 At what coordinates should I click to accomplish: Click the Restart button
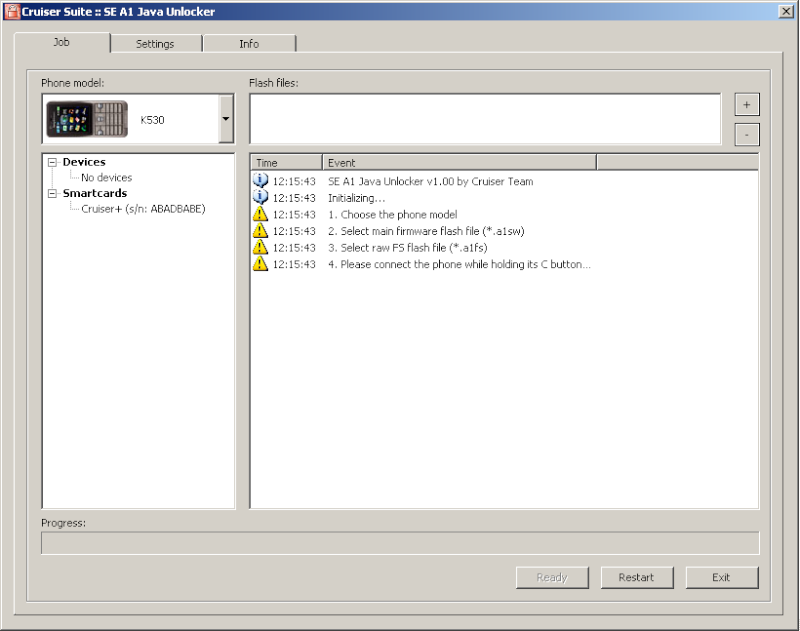point(636,577)
